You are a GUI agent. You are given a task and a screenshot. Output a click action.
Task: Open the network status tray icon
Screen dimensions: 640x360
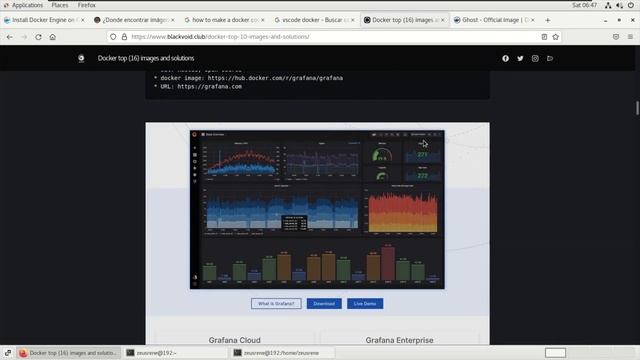tap(608, 5)
